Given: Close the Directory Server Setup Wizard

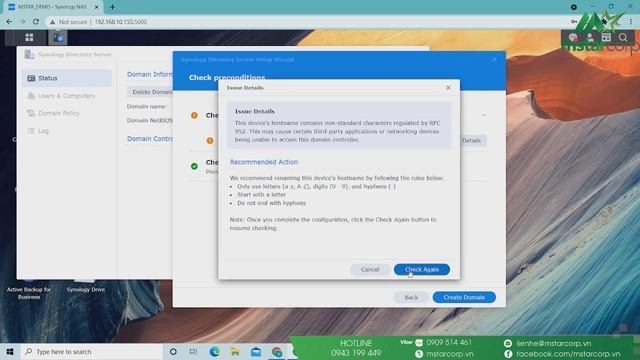Looking at the screenshot, I should pos(494,60).
